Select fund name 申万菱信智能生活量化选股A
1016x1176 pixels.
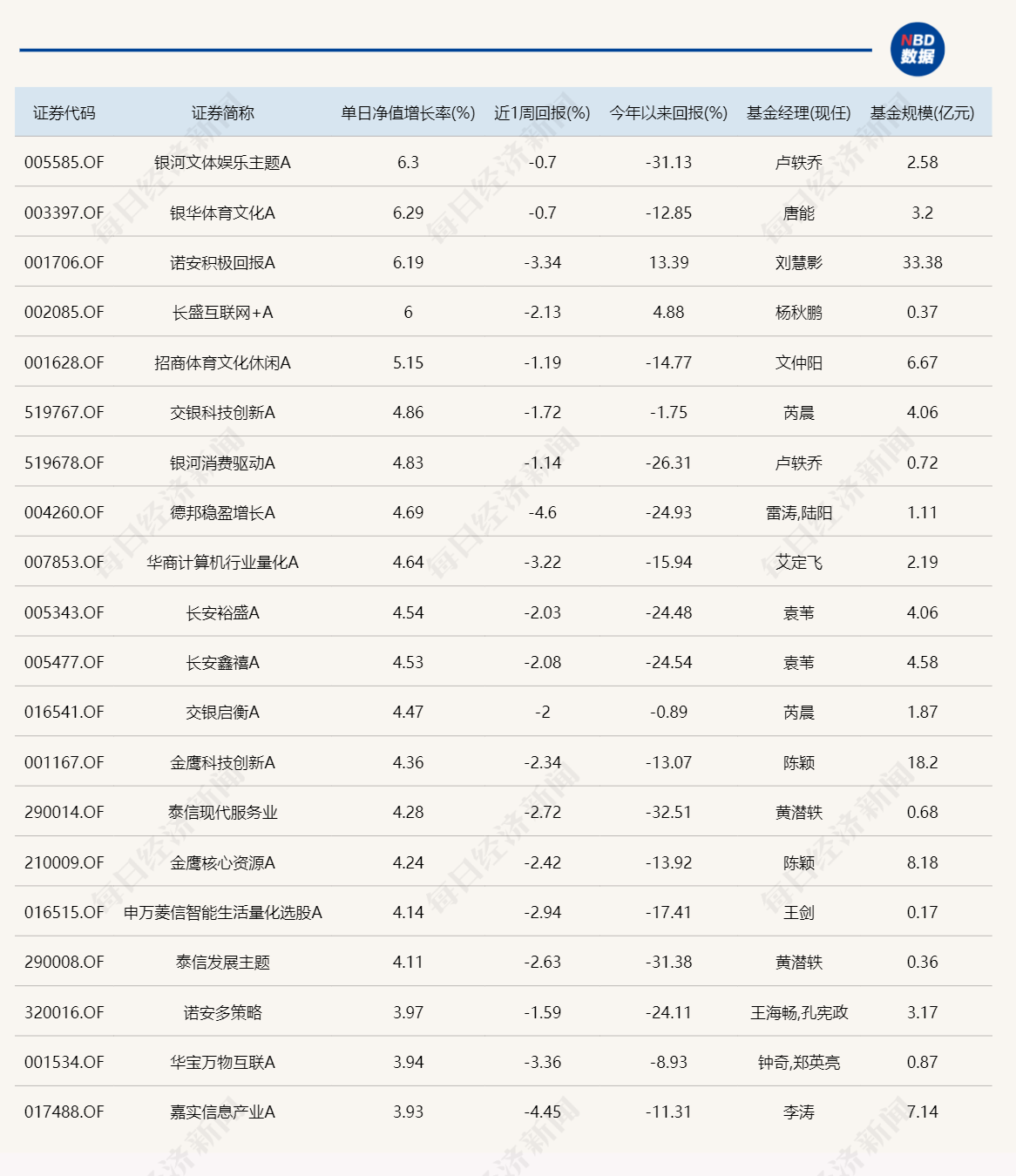coord(223,912)
